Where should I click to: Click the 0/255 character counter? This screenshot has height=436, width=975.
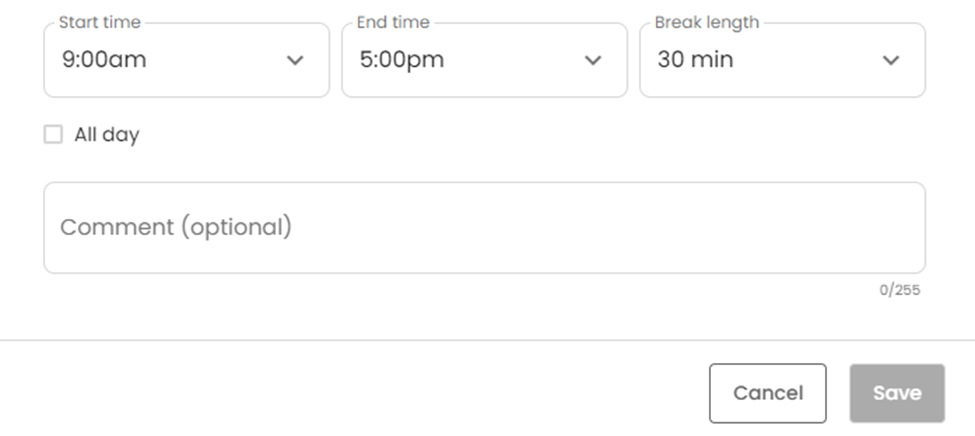(x=900, y=290)
